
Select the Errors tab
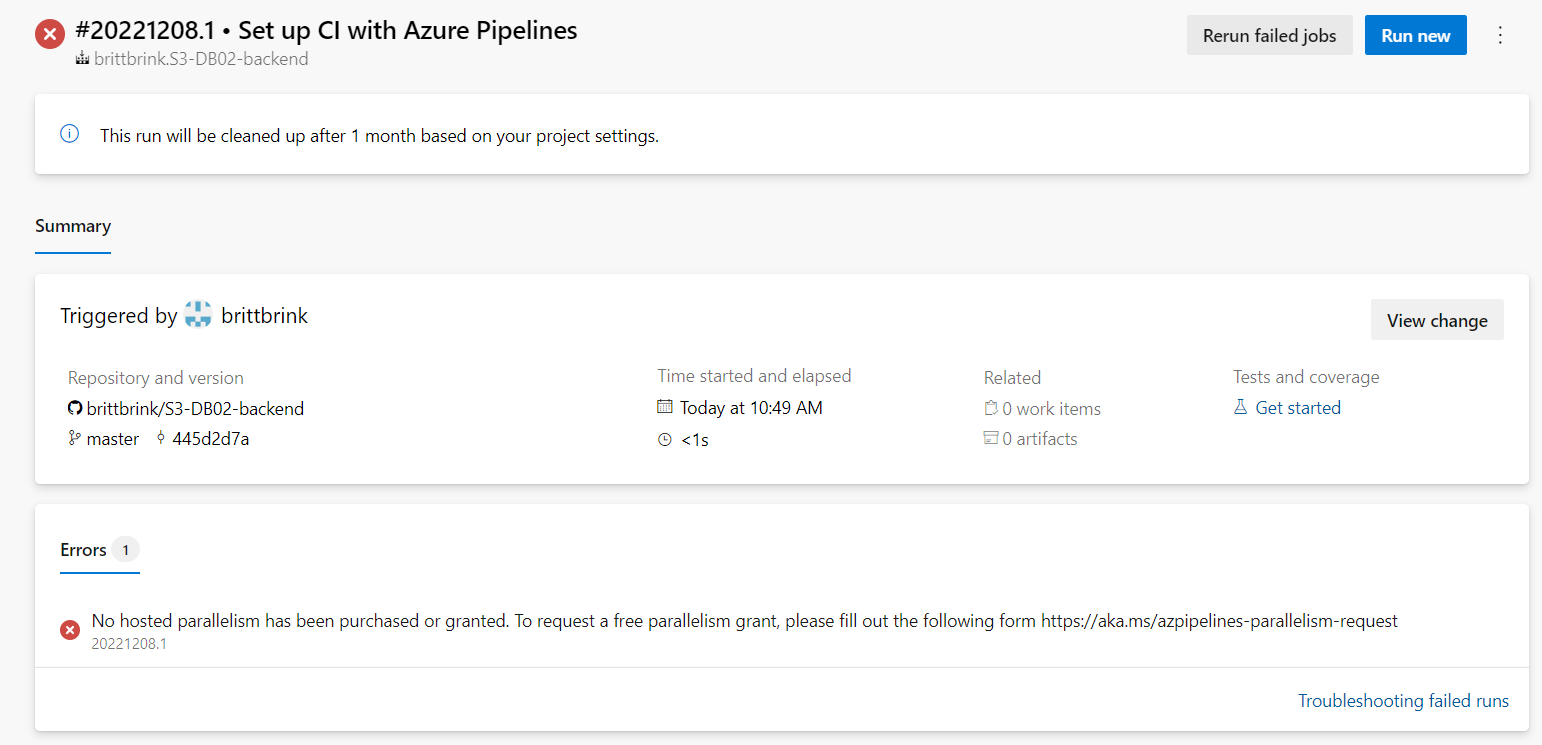(x=84, y=550)
